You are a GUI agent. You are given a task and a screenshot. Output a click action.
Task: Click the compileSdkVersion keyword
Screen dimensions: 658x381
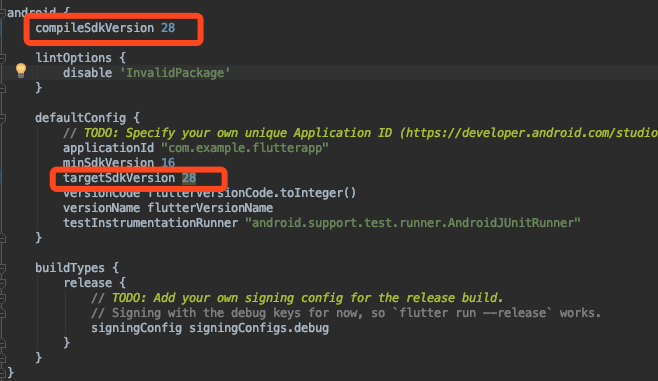coord(94,28)
